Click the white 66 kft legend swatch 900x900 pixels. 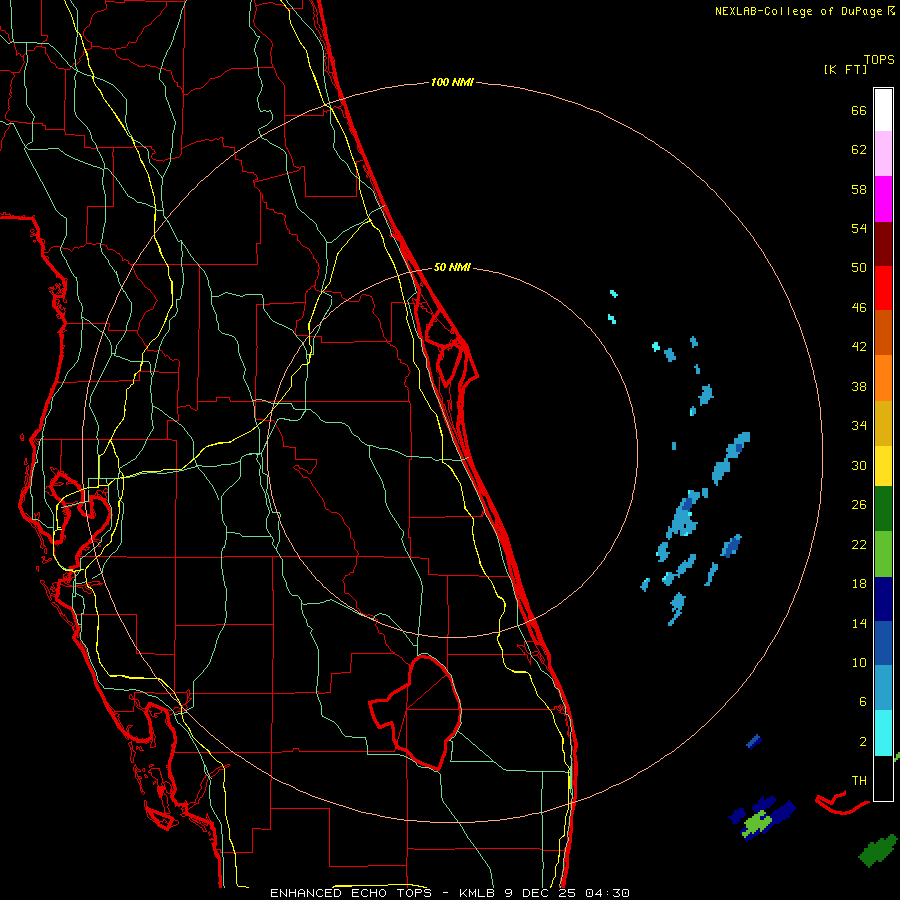pyautogui.click(x=883, y=110)
